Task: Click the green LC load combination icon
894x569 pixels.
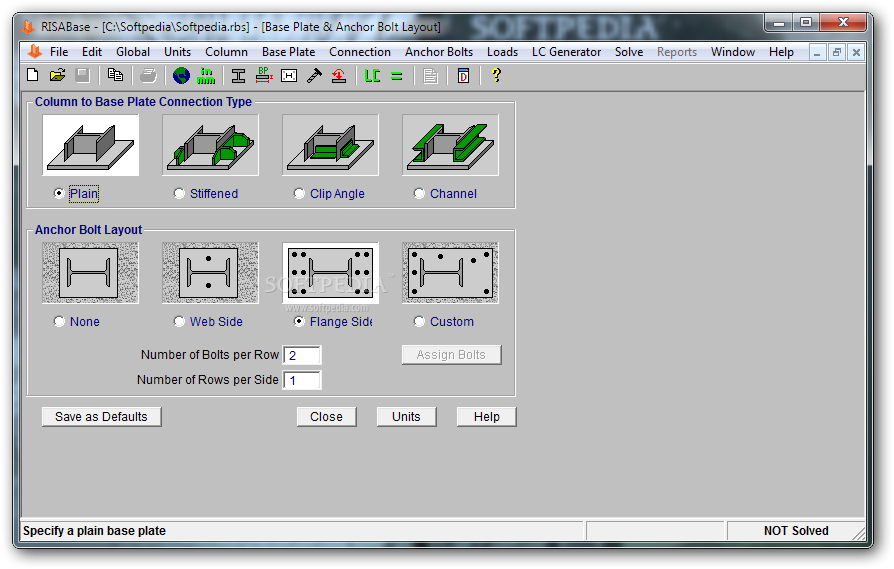Action: pos(372,75)
